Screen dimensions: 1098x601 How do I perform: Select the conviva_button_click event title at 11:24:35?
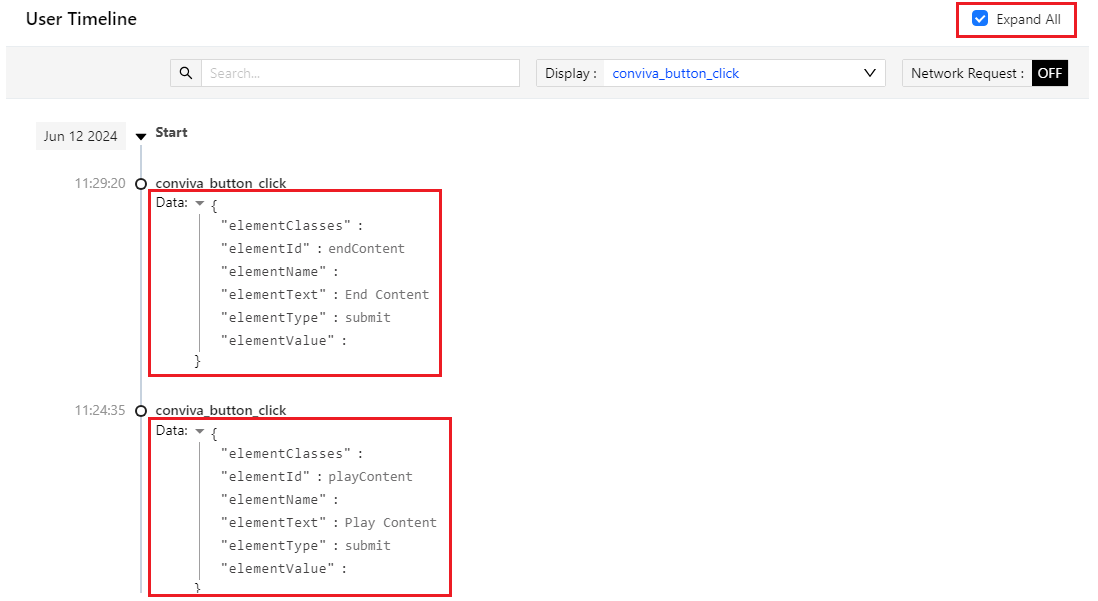pos(221,410)
